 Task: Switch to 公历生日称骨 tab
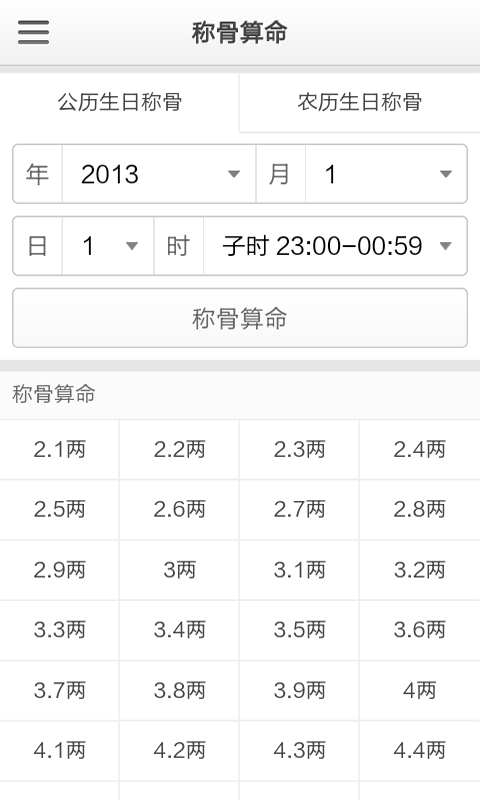[119, 102]
